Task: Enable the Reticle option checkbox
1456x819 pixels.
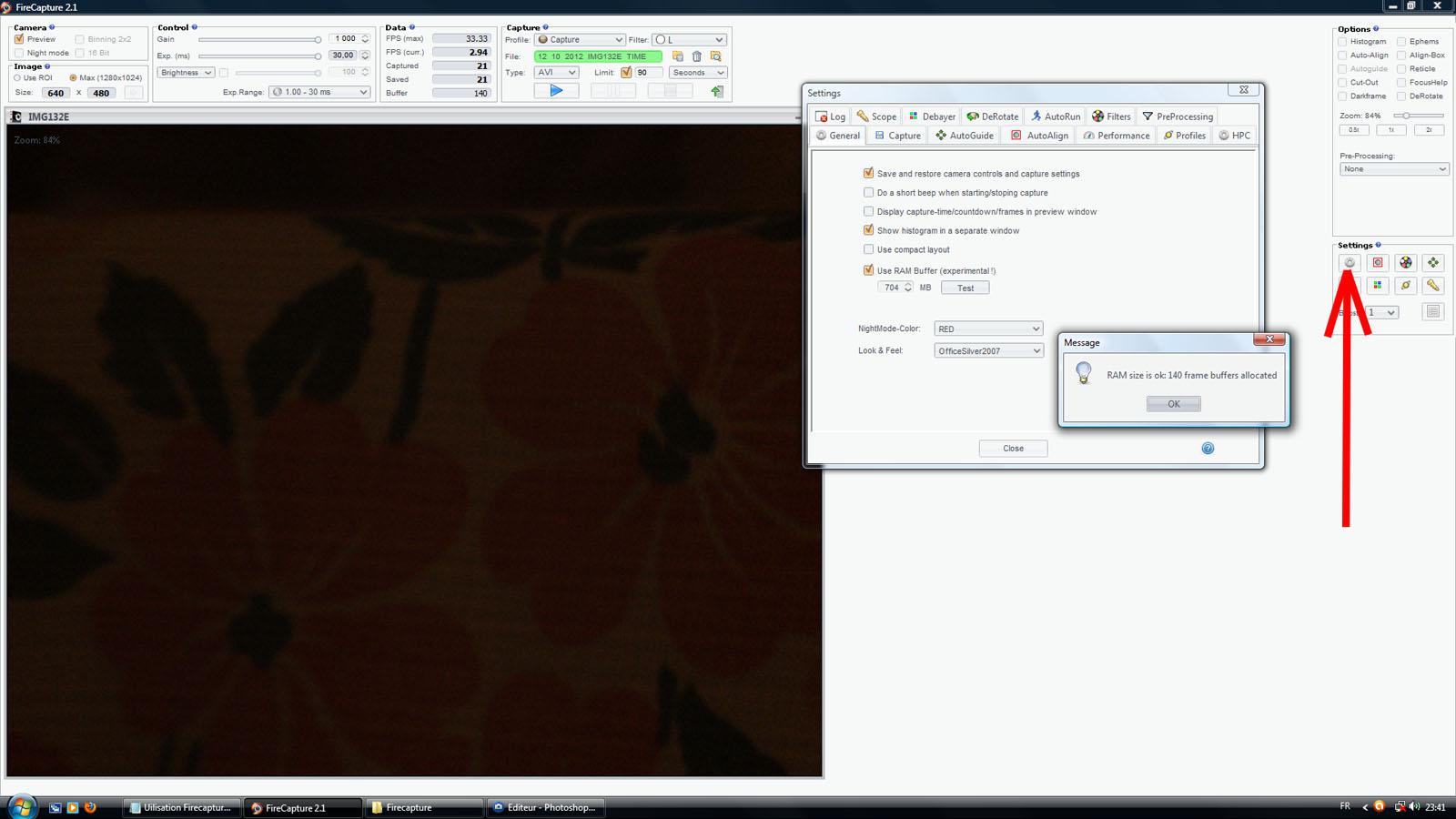Action: (x=1401, y=69)
